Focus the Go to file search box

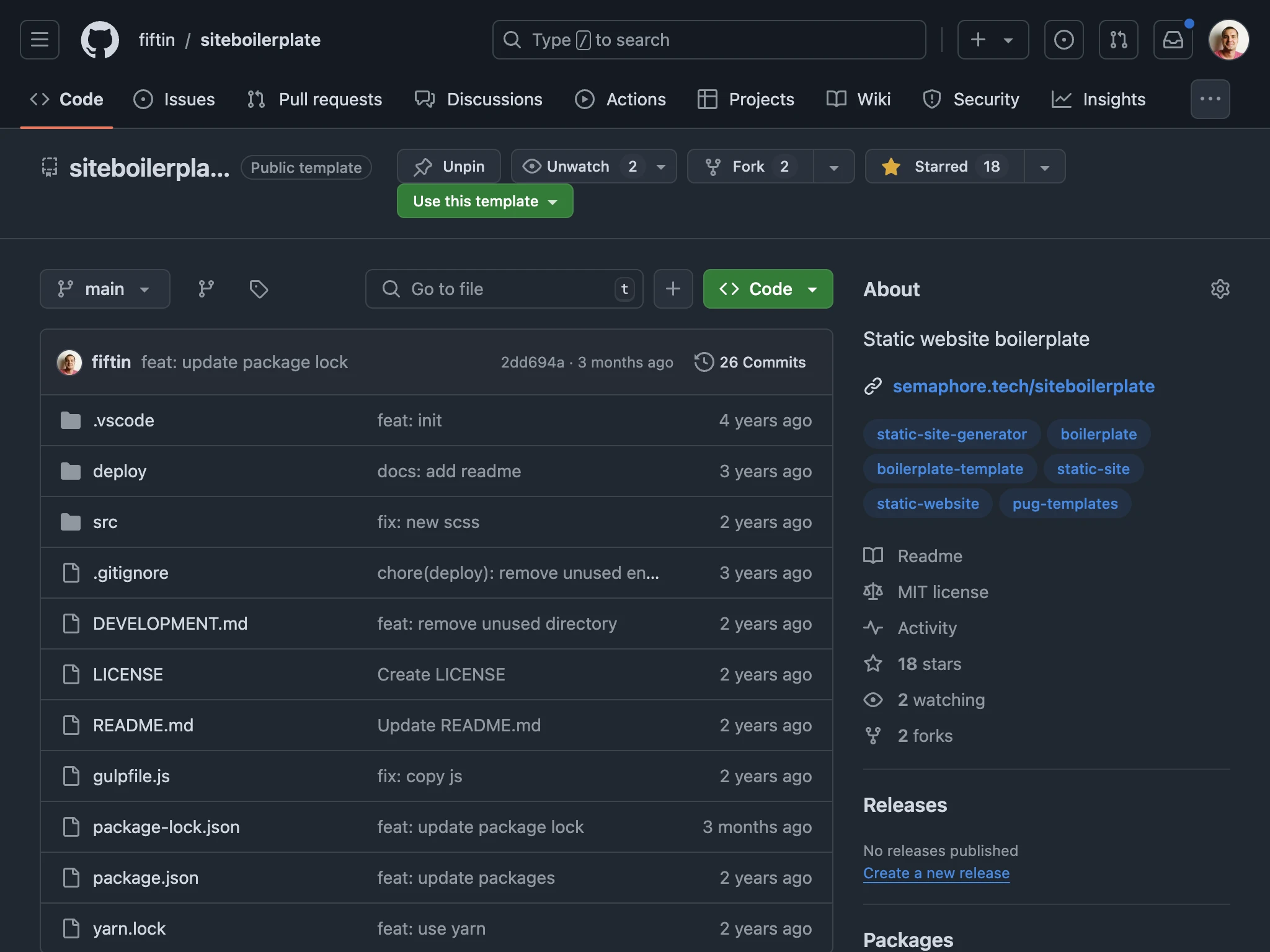tap(504, 289)
